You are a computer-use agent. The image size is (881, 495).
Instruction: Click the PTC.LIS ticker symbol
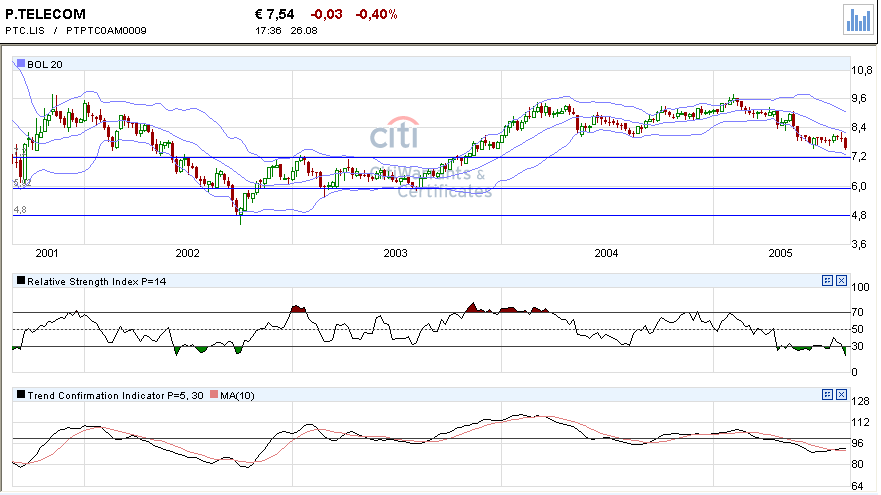25,30
